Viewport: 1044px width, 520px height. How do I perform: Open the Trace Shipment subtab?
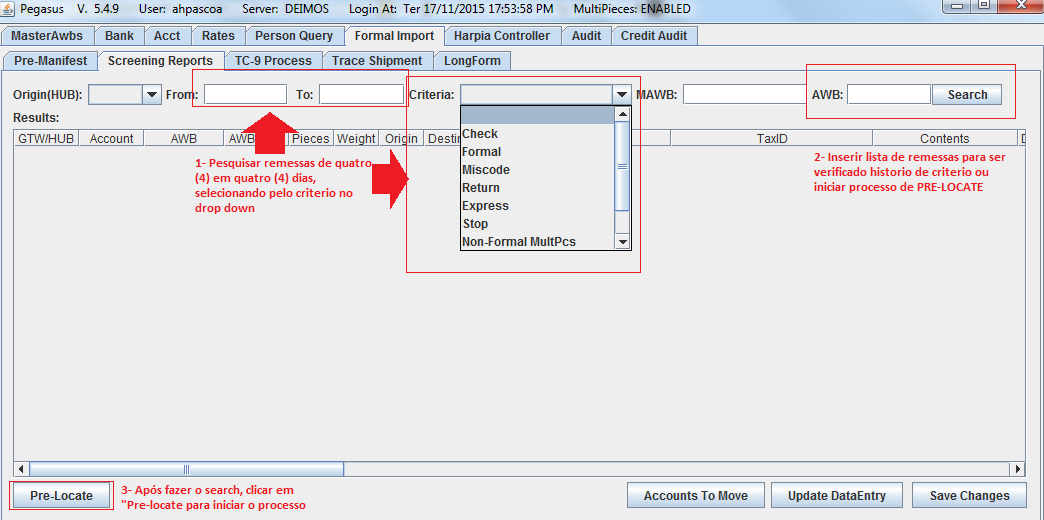[377, 61]
